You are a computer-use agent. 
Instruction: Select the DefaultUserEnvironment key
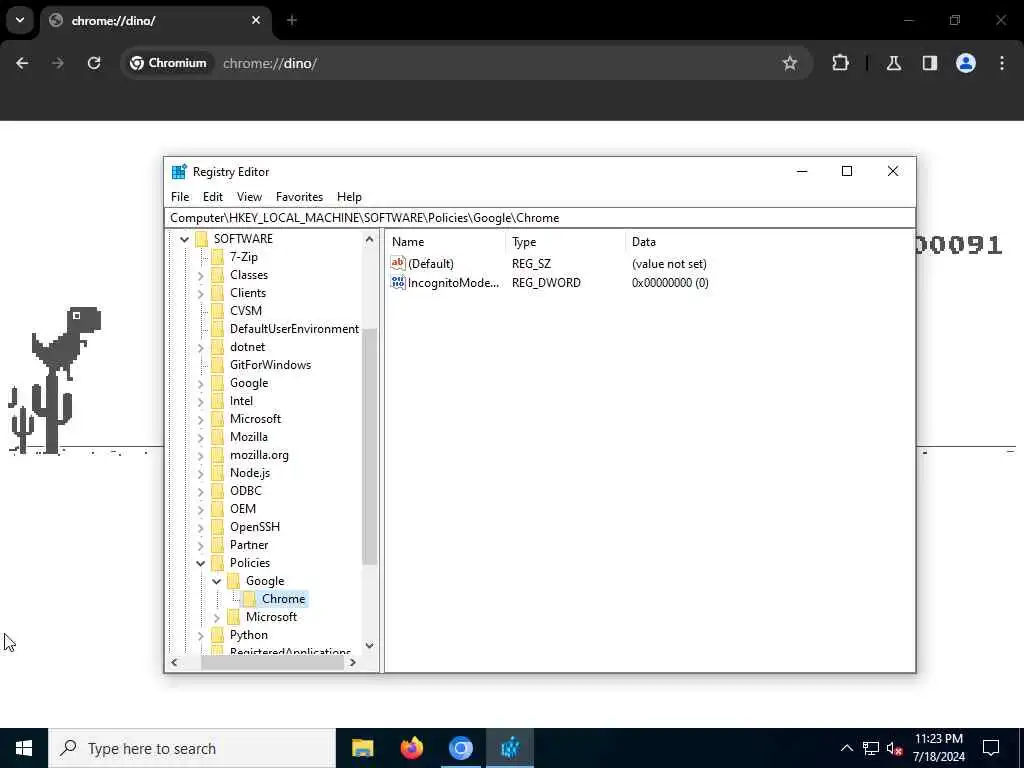coord(294,328)
